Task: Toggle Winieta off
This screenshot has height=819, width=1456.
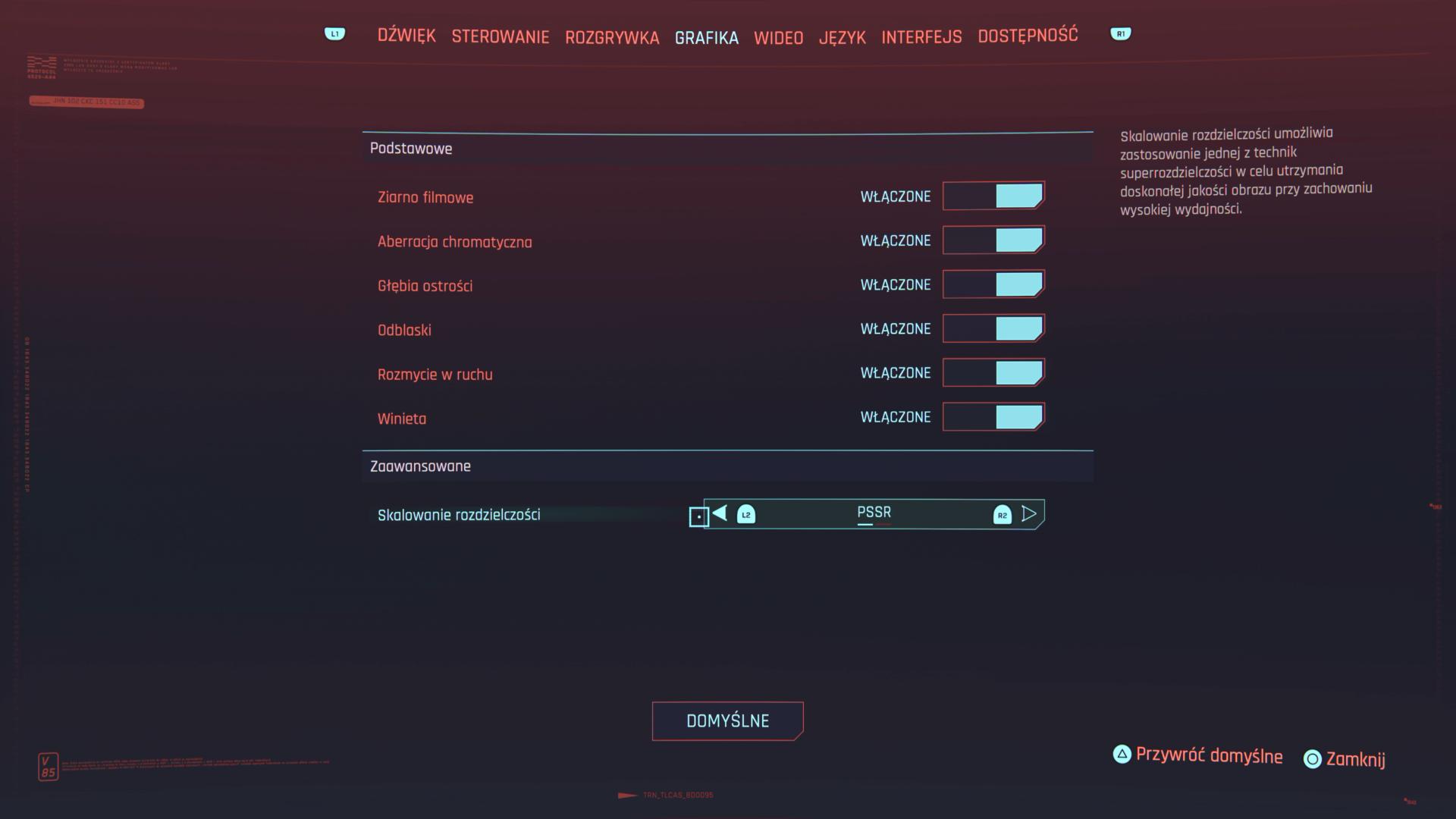Action: (993, 416)
